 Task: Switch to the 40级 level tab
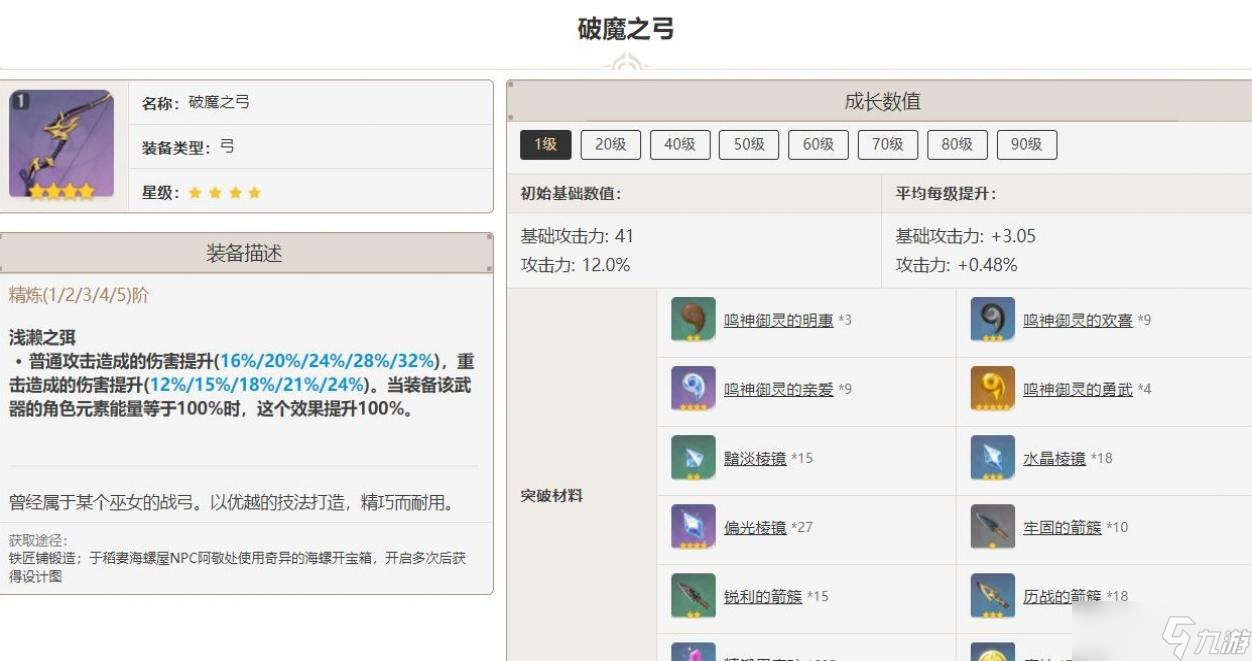[x=680, y=144]
